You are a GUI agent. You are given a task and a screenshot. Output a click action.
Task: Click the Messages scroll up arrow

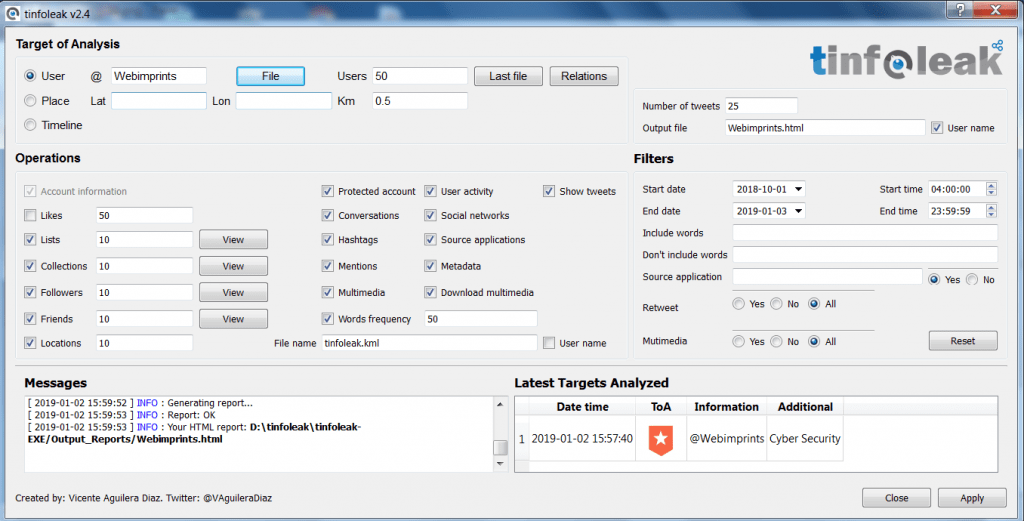[500, 405]
